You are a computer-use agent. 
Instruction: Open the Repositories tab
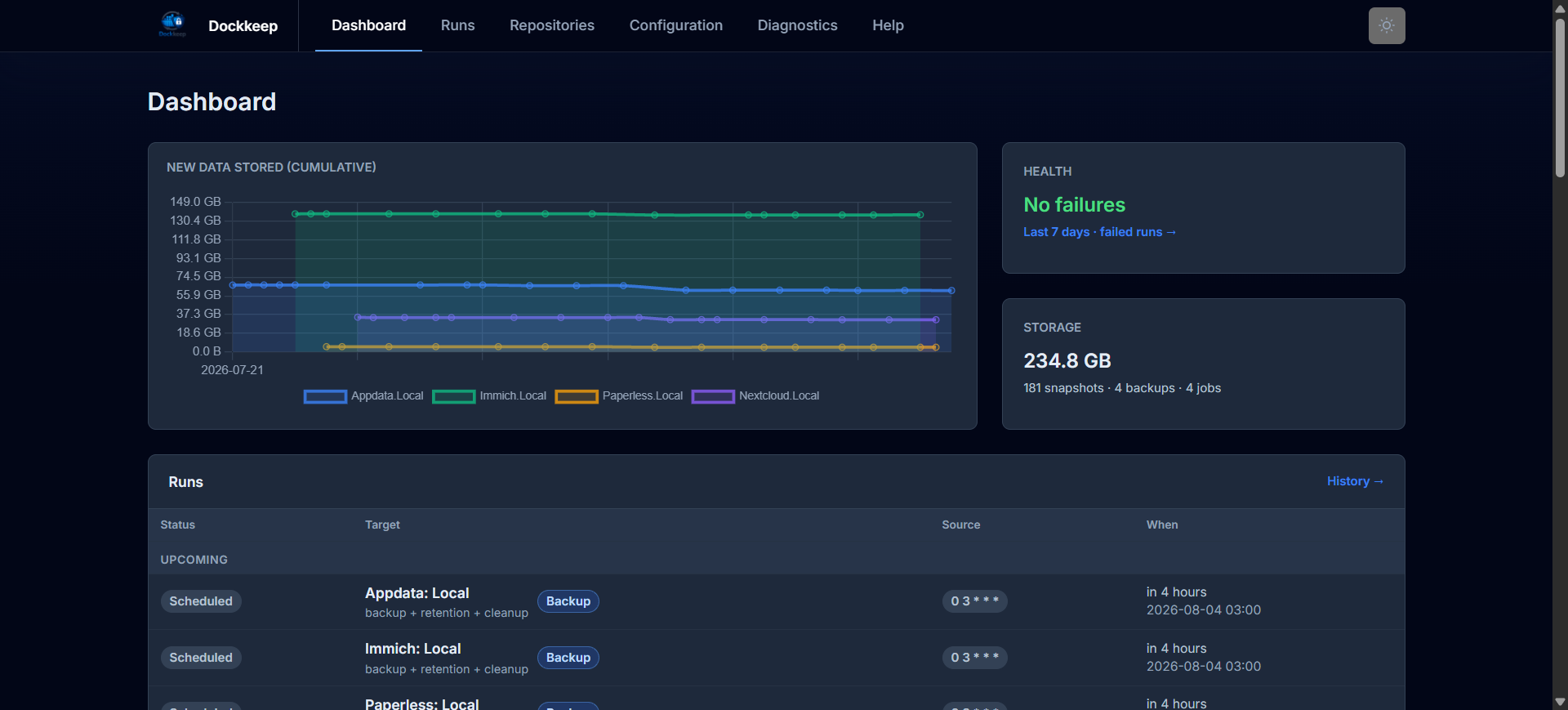552,25
